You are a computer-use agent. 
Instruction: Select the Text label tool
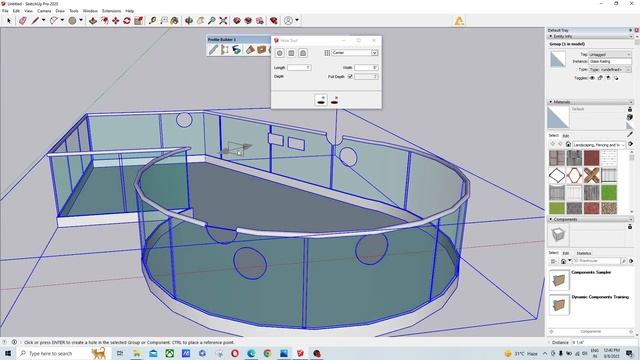[x=164, y=20]
